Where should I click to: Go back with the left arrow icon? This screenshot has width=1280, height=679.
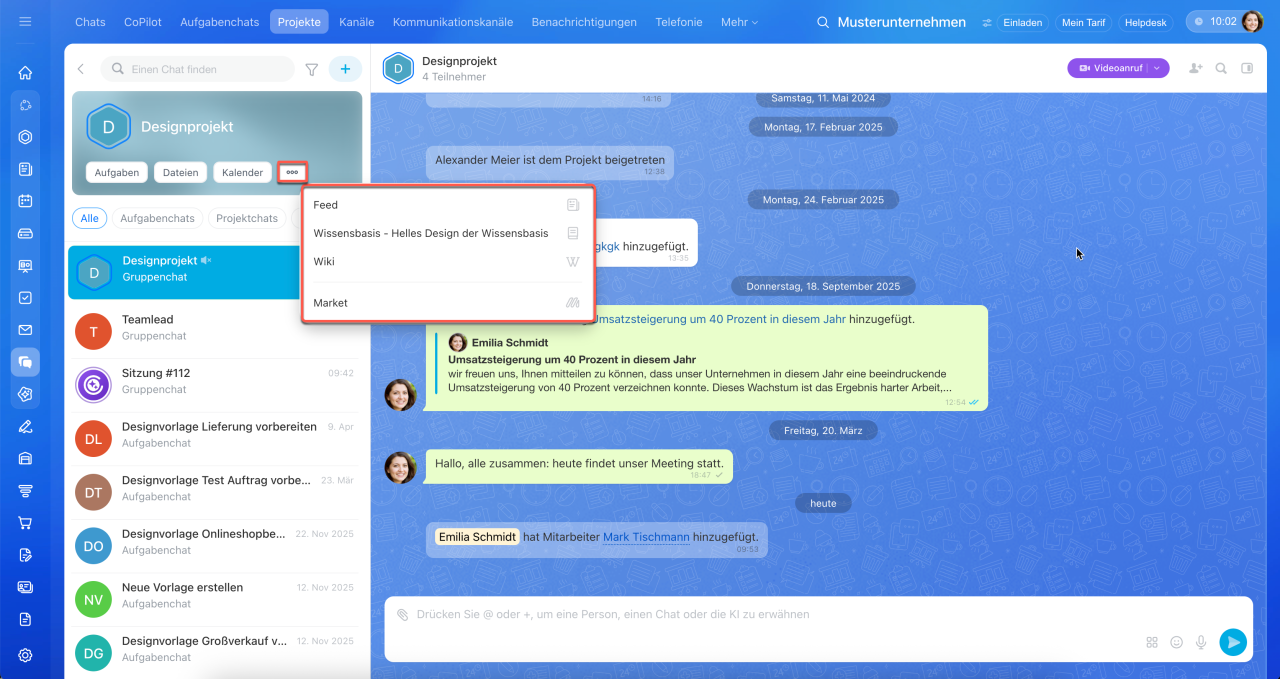click(x=81, y=69)
